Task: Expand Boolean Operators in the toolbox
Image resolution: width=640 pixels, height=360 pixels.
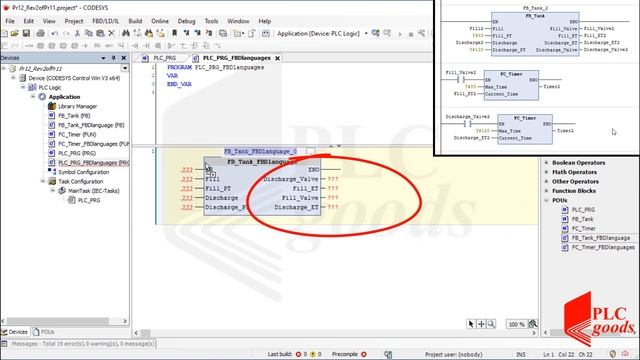Action: [547, 162]
